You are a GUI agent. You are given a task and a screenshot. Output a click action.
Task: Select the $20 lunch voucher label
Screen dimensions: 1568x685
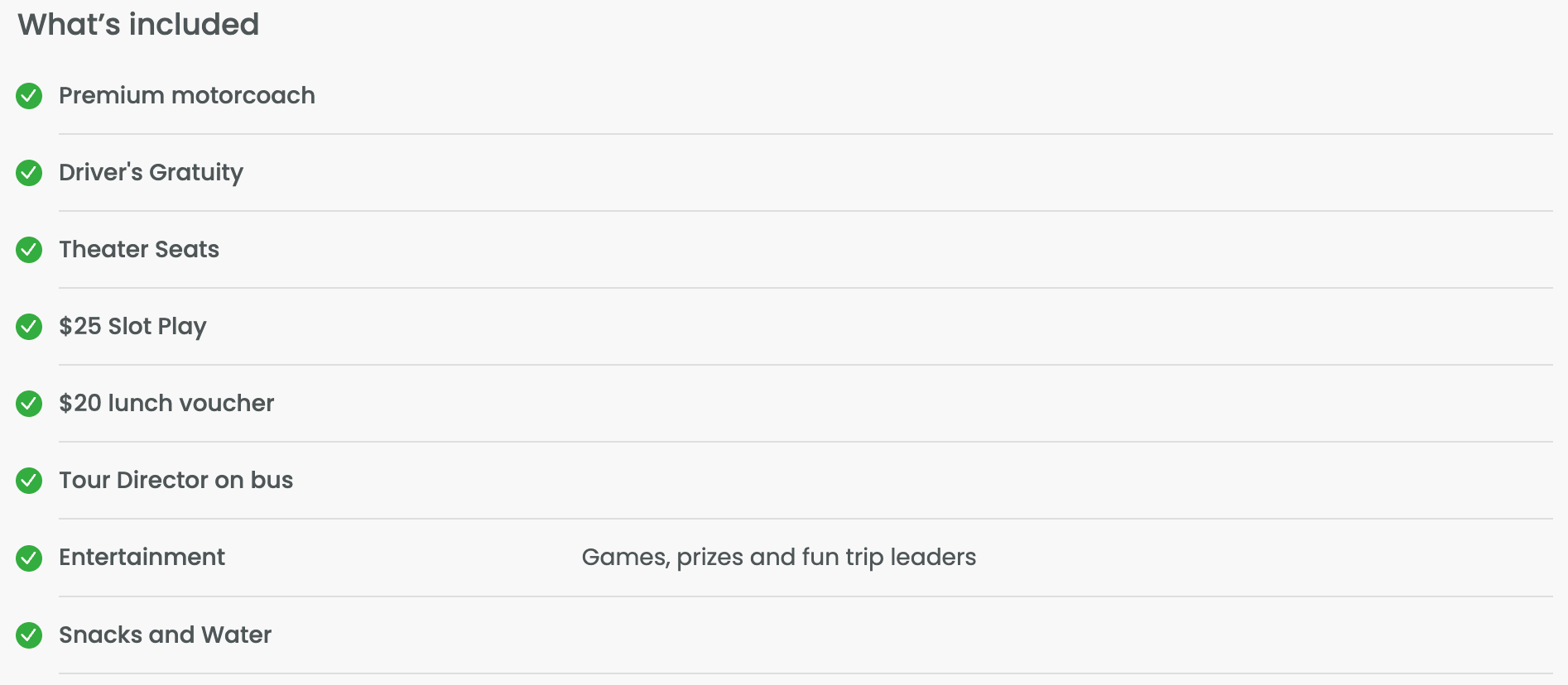166,404
